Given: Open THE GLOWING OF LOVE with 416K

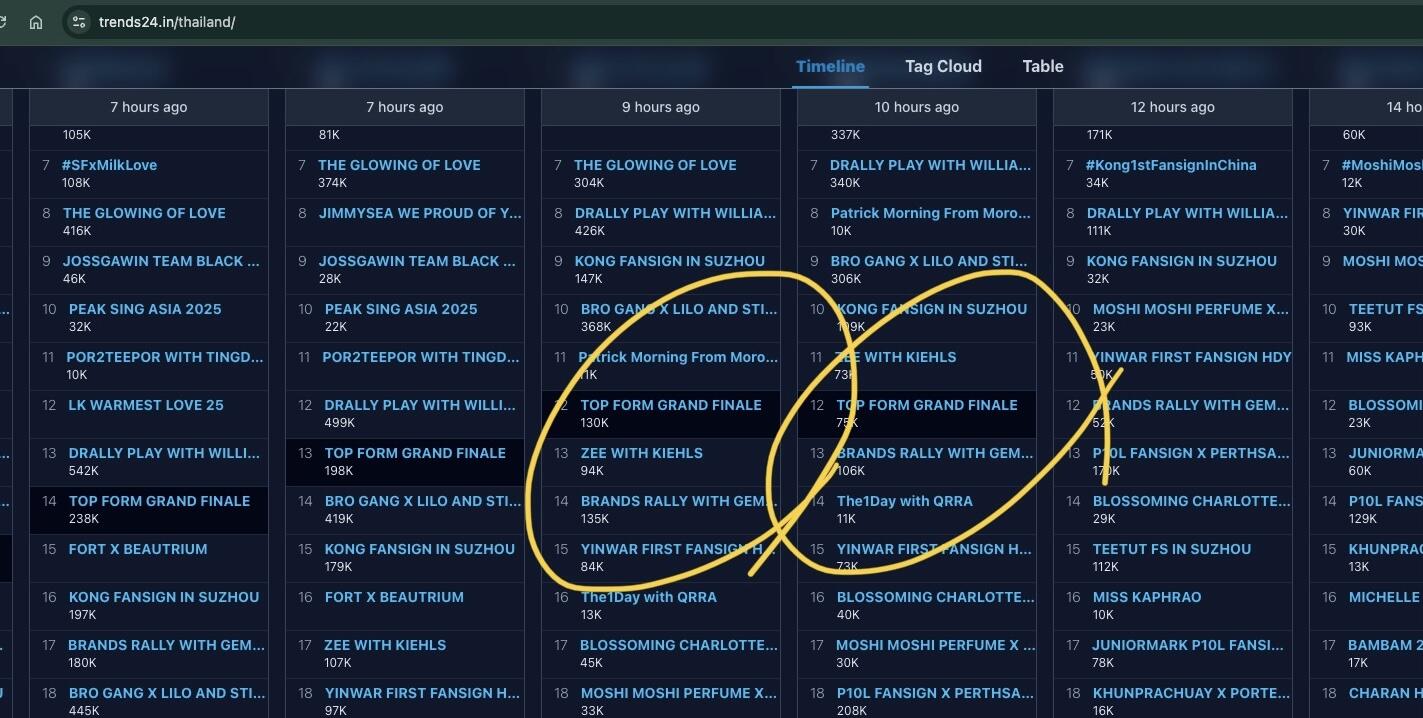Looking at the screenshot, I should pyautogui.click(x=144, y=213).
